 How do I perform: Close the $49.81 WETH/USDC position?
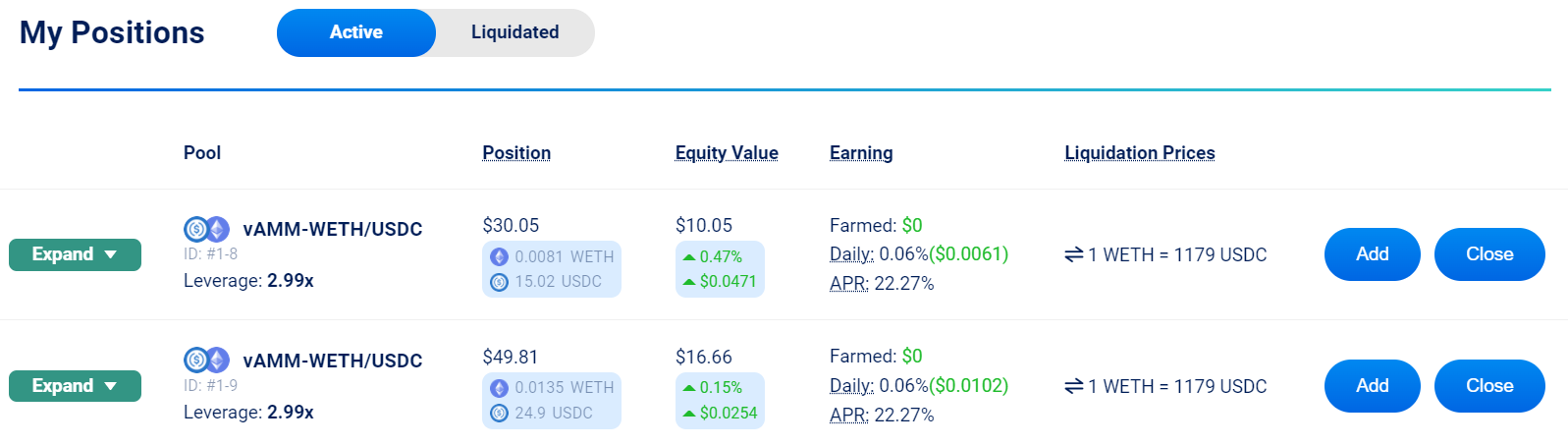coord(1489,386)
